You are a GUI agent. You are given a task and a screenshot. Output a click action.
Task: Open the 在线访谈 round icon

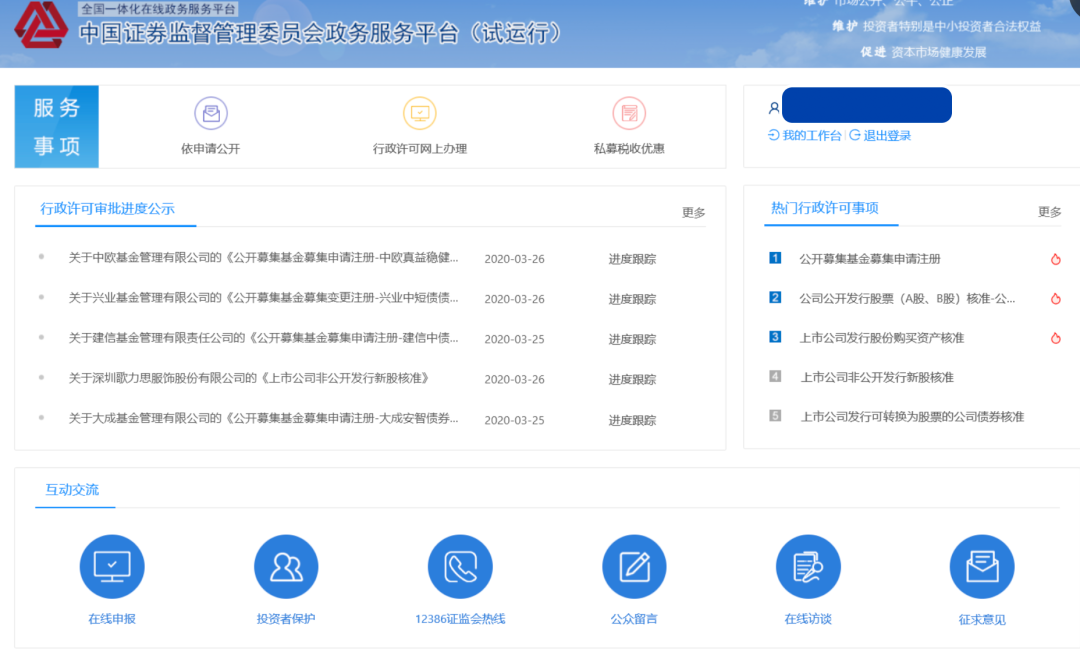pyautogui.click(x=808, y=567)
